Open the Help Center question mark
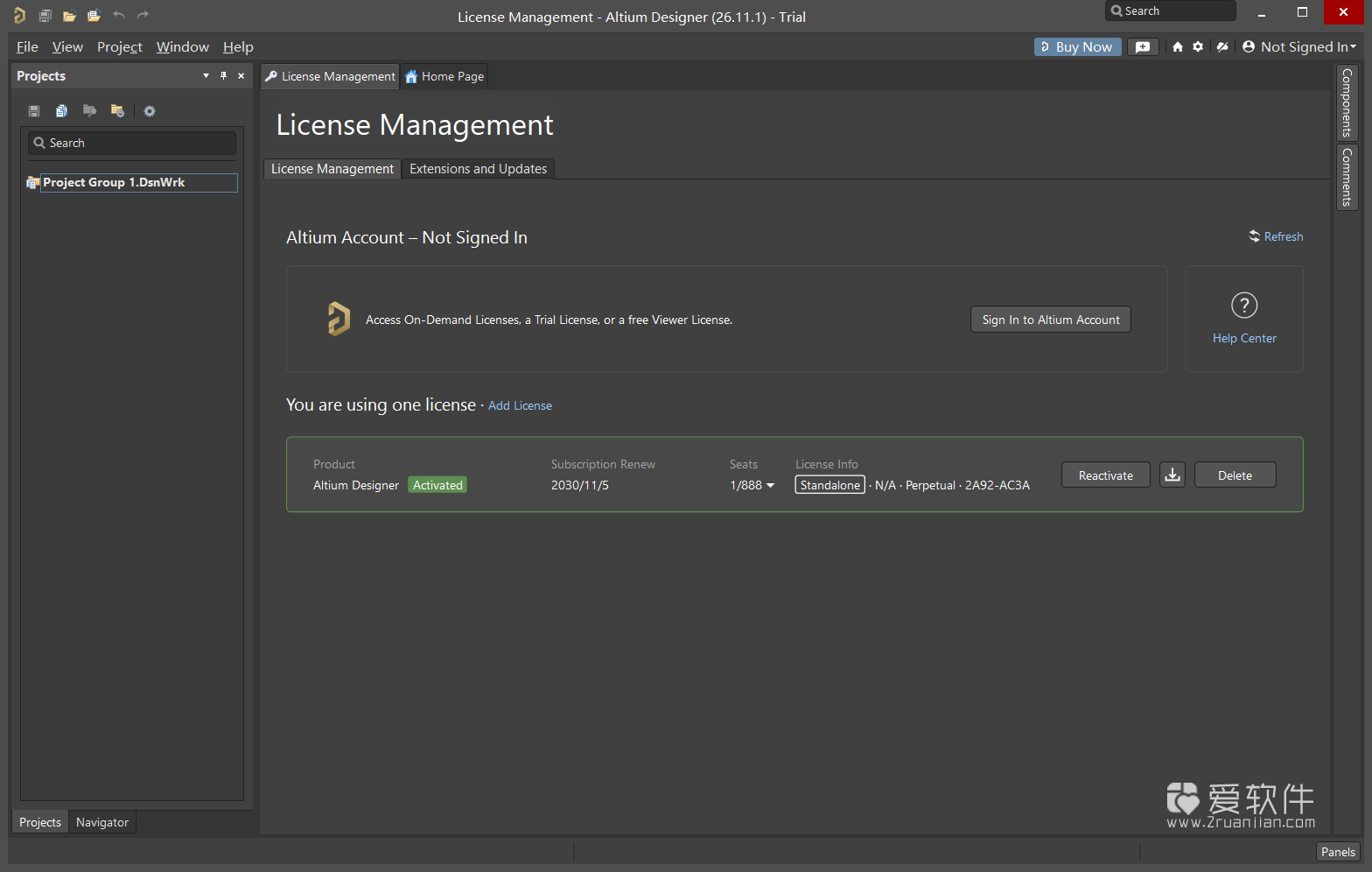The image size is (1372, 872). pyautogui.click(x=1244, y=305)
